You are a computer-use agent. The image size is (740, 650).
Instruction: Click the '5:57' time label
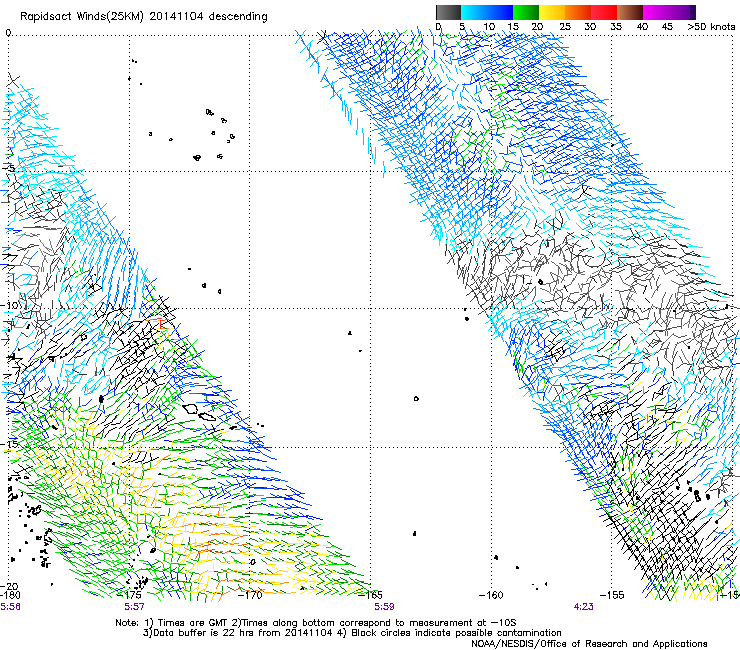coord(134,607)
